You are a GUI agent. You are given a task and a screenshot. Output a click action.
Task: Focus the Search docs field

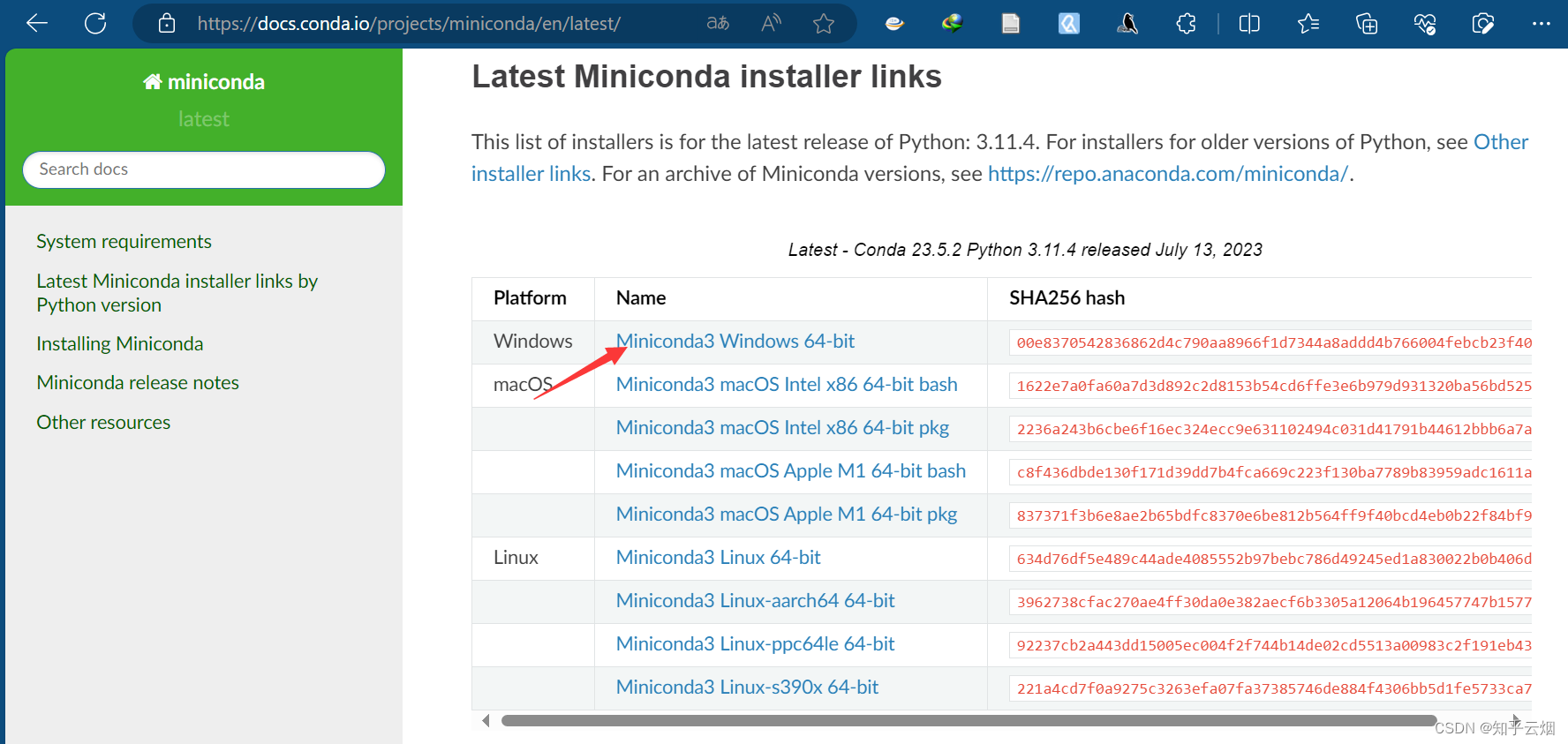coord(204,169)
